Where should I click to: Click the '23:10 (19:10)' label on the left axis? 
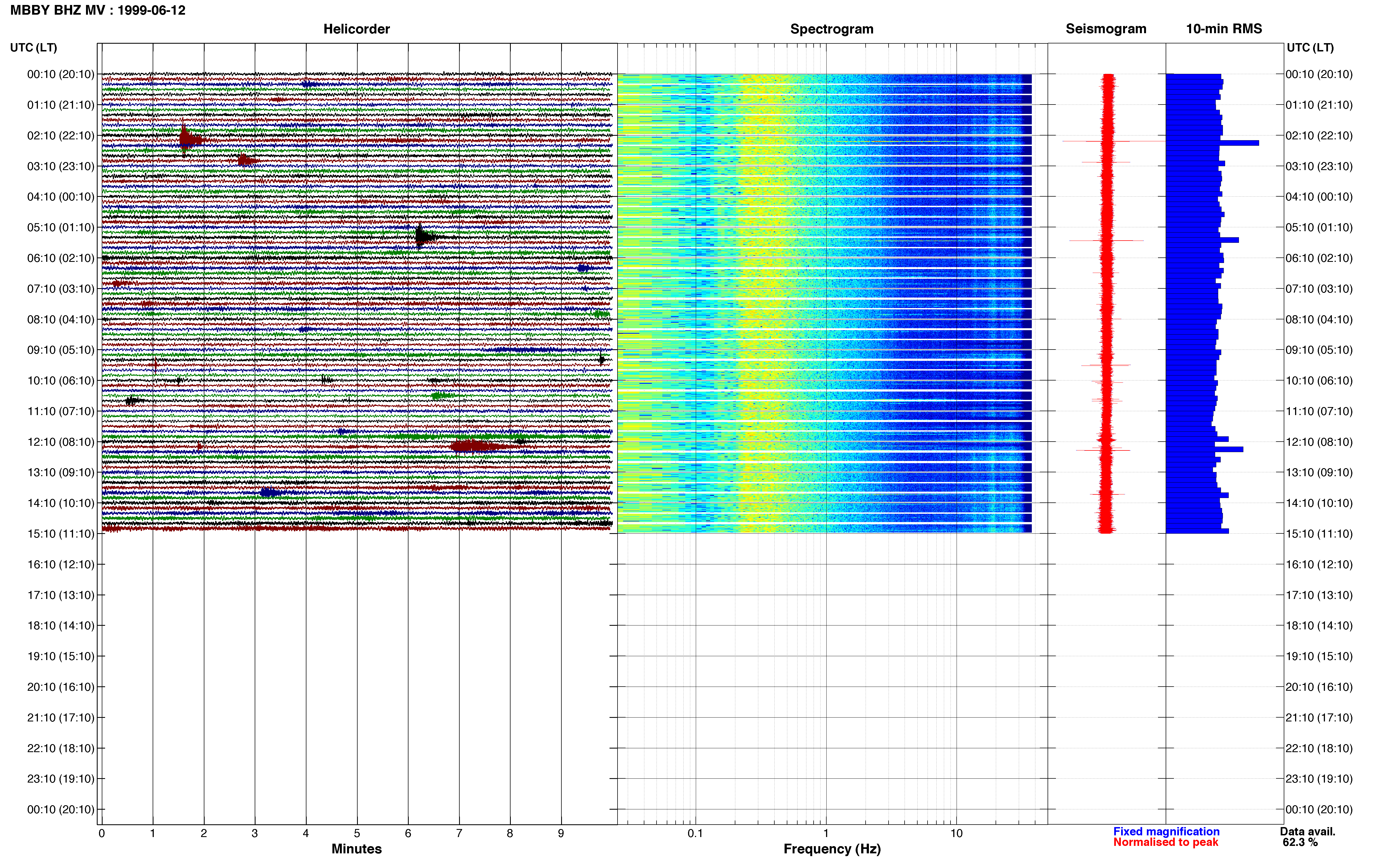[x=61, y=779]
